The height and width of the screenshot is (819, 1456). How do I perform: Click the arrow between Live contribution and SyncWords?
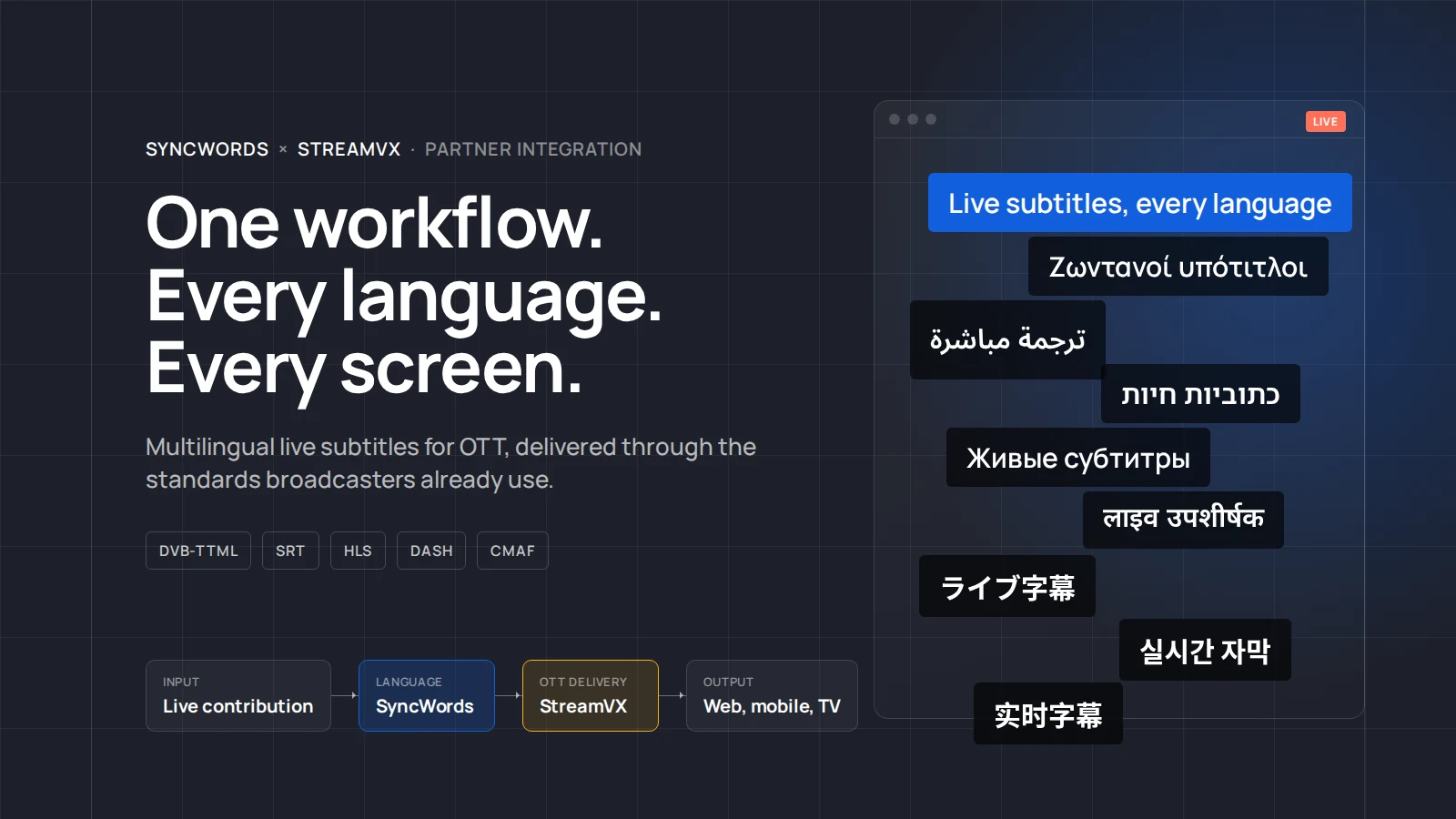pyautogui.click(x=345, y=695)
